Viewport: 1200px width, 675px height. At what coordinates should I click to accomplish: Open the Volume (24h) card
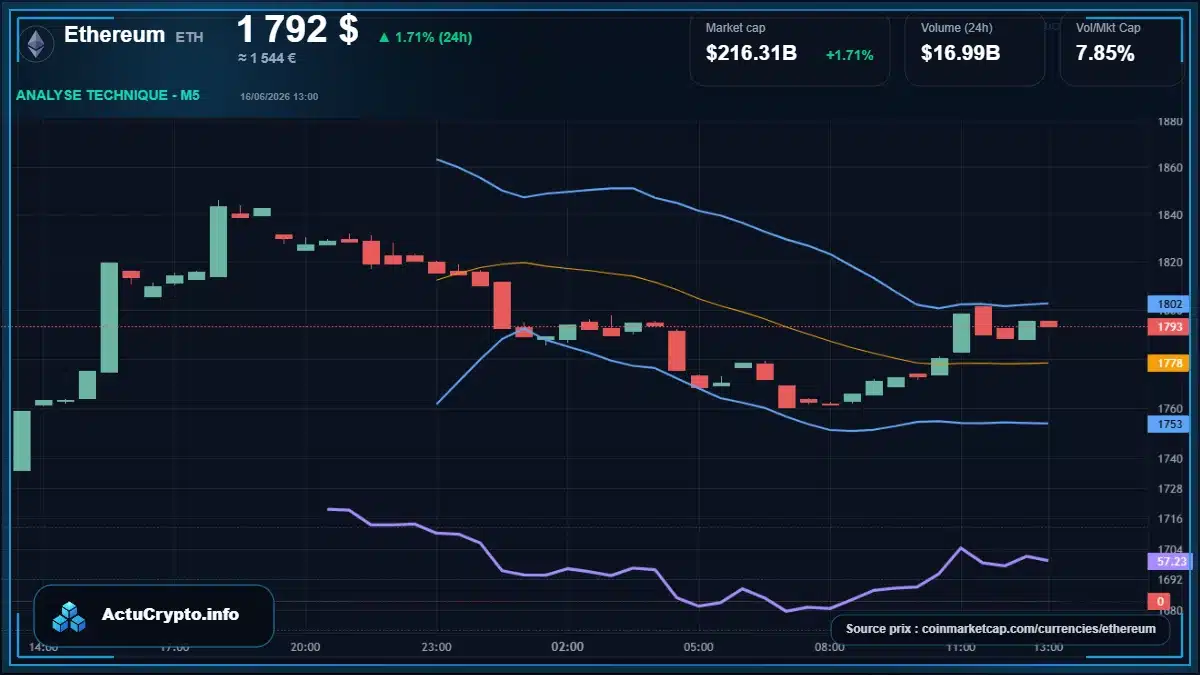pos(975,48)
